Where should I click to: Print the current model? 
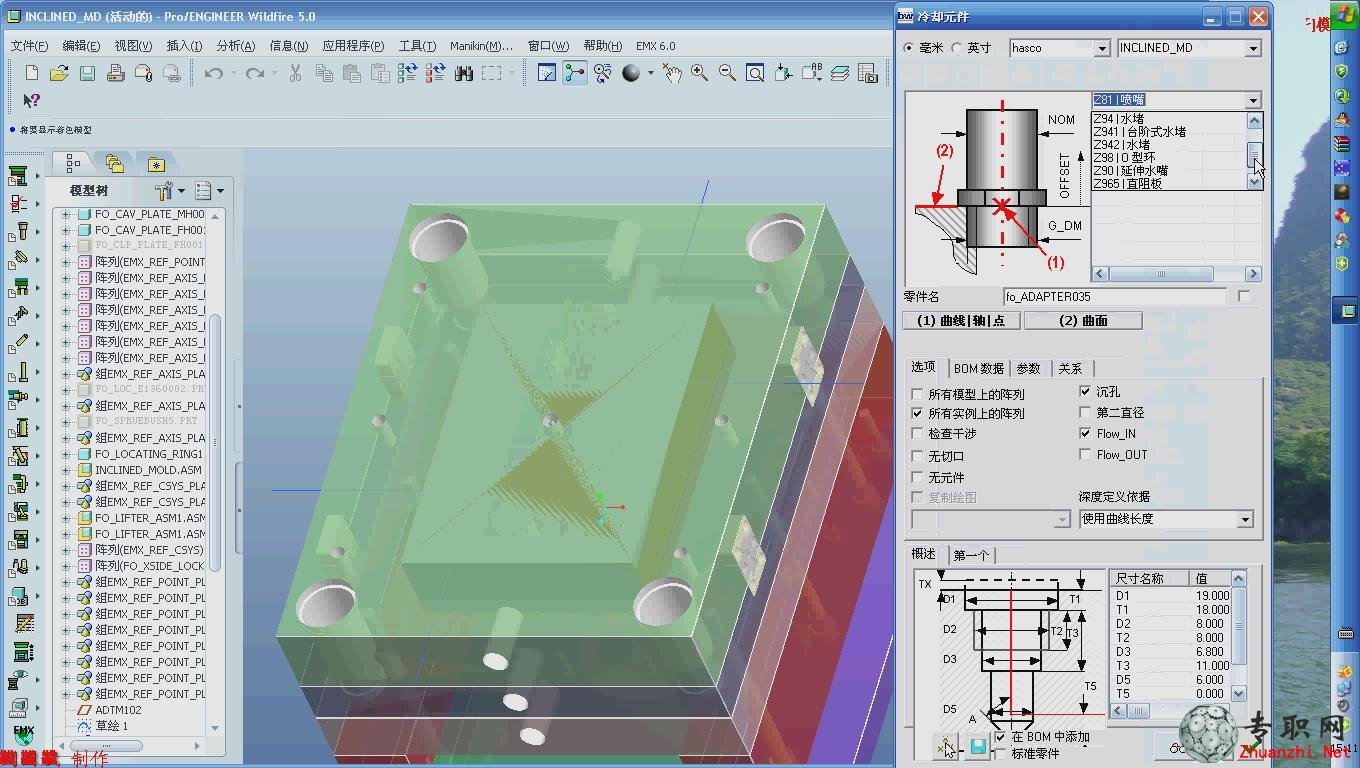coord(115,73)
